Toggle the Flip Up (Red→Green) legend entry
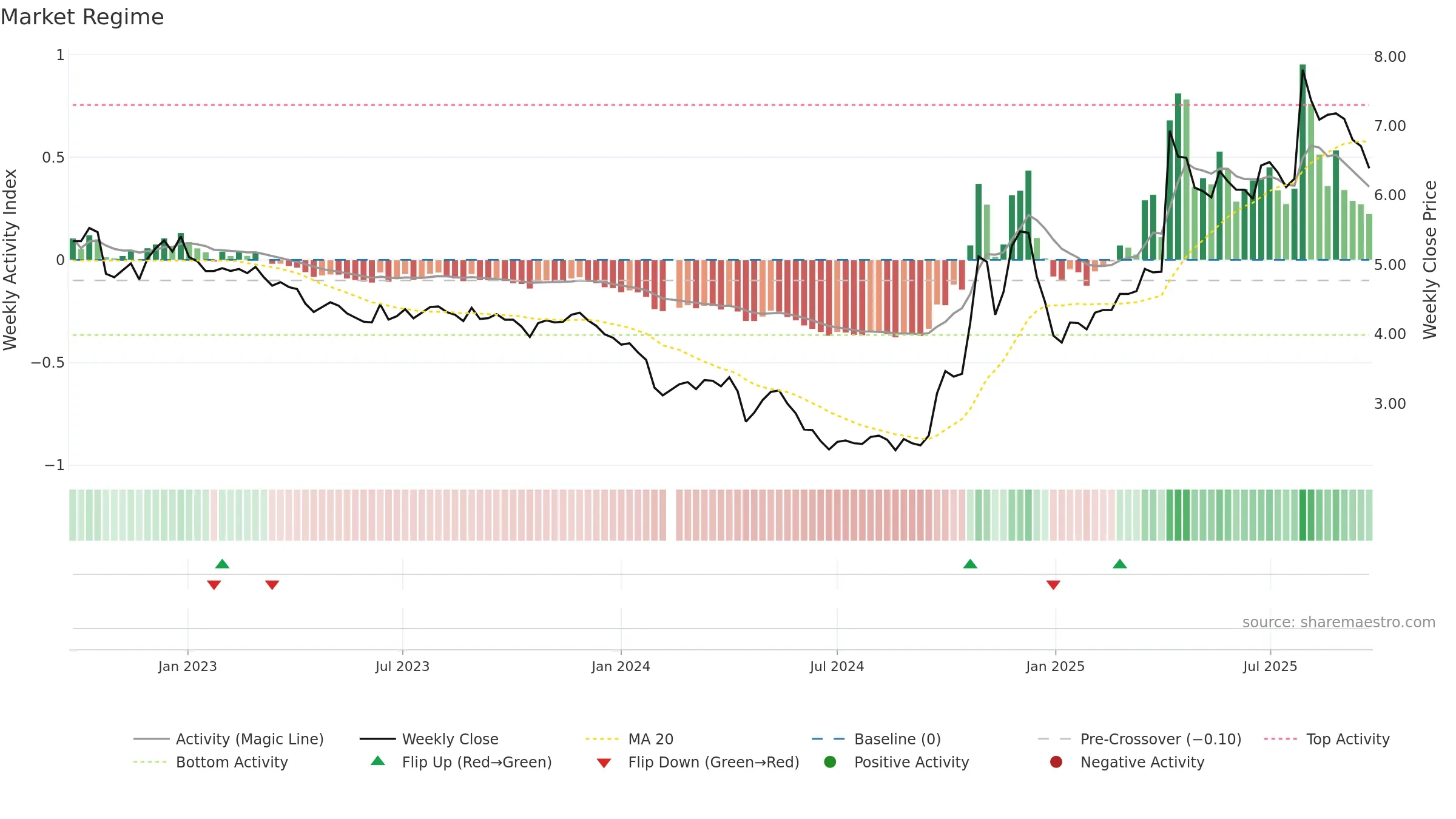 click(461, 762)
